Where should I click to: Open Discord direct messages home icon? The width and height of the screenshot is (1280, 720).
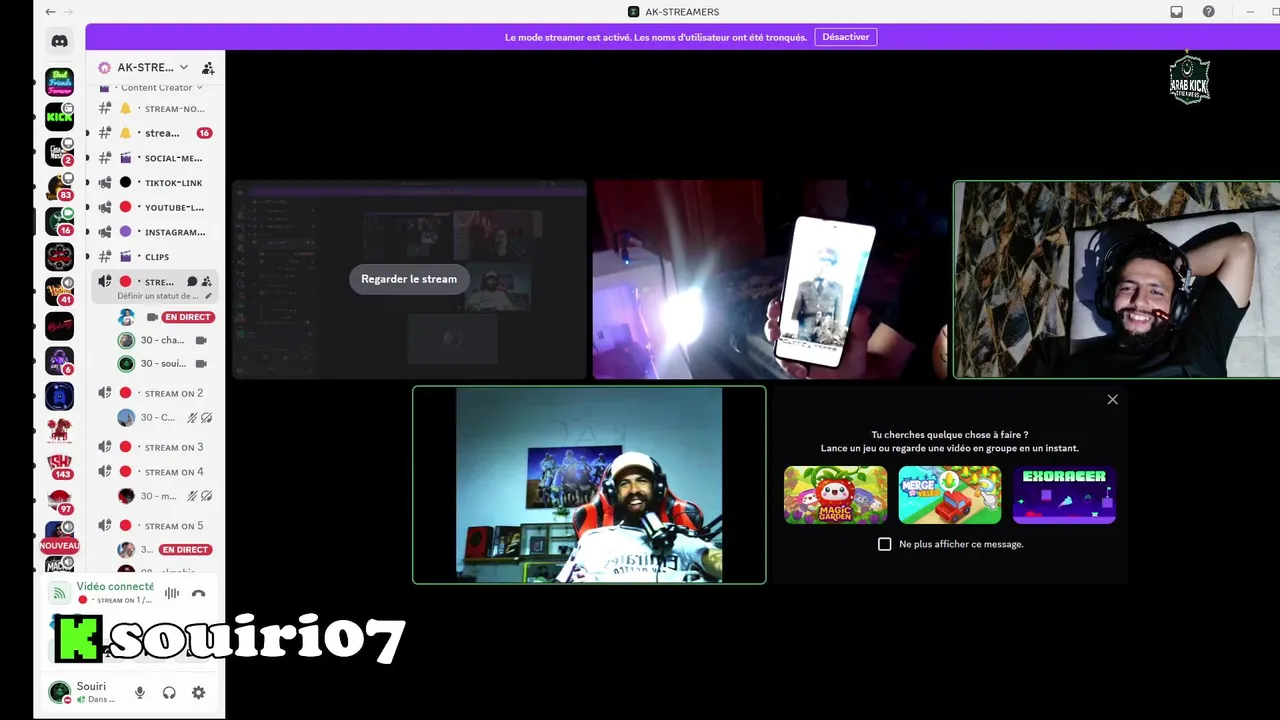coord(59,41)
